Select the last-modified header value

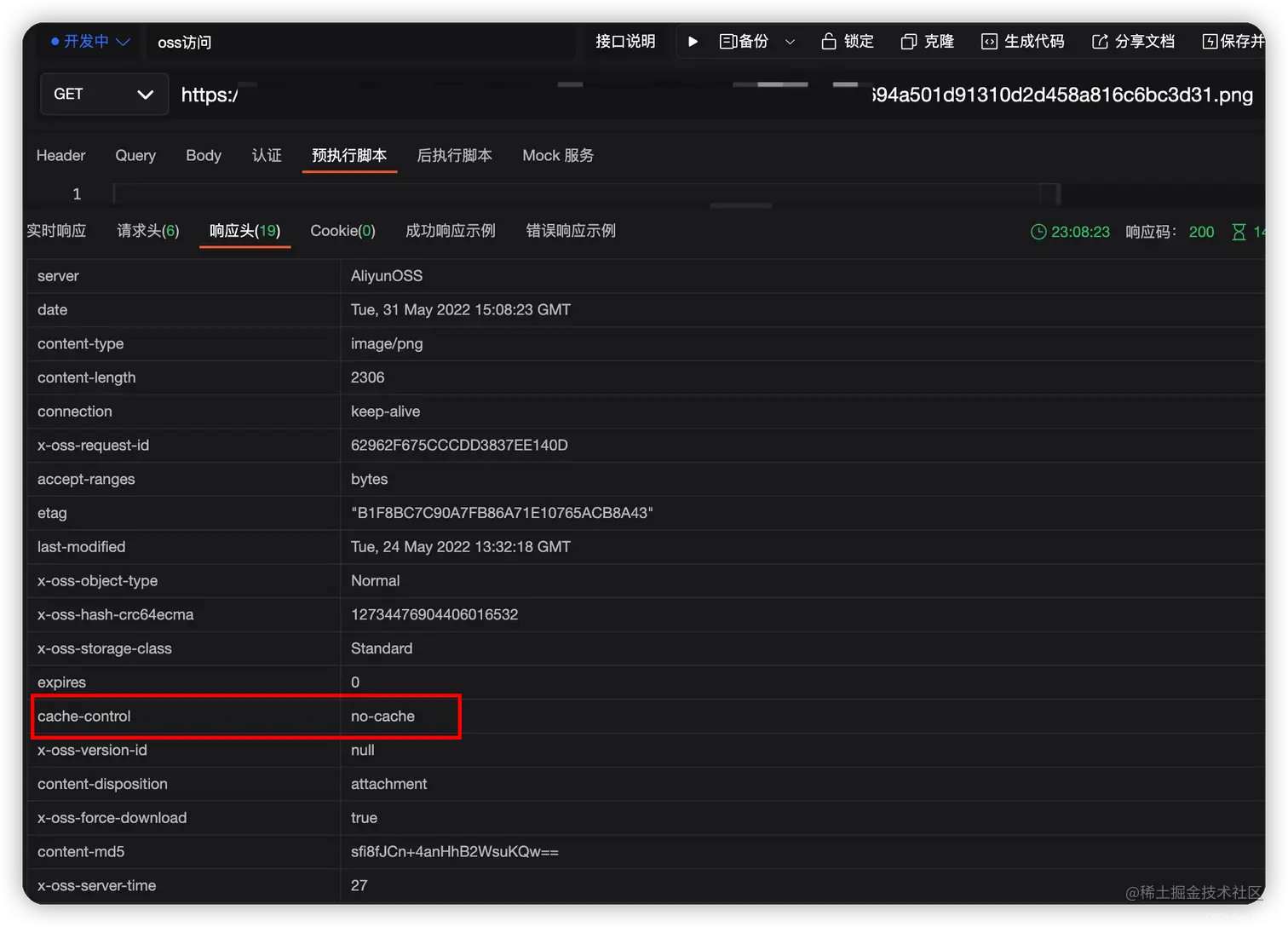pos(461,547)
